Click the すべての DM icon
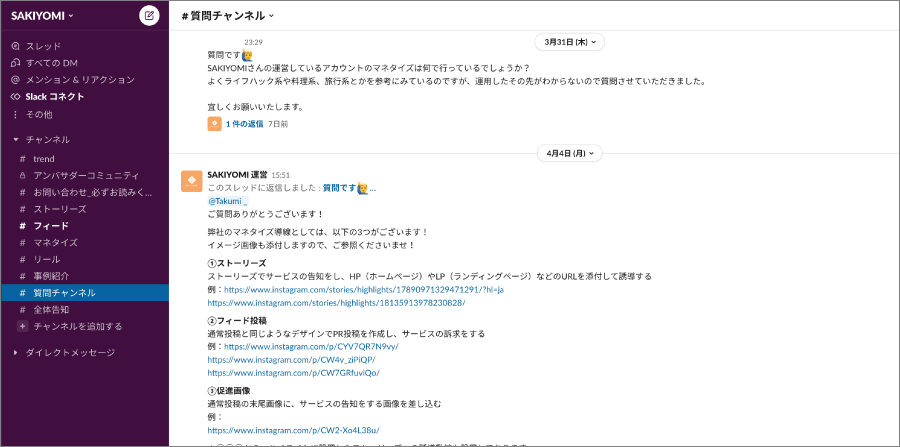 (15, 63)
